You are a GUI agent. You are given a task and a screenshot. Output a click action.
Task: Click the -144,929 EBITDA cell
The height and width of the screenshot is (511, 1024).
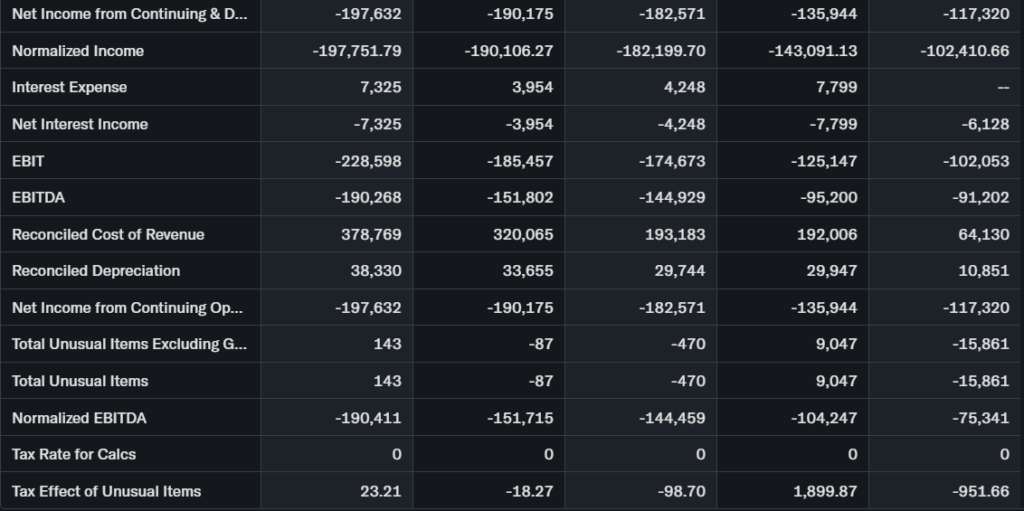pos(672,197)
